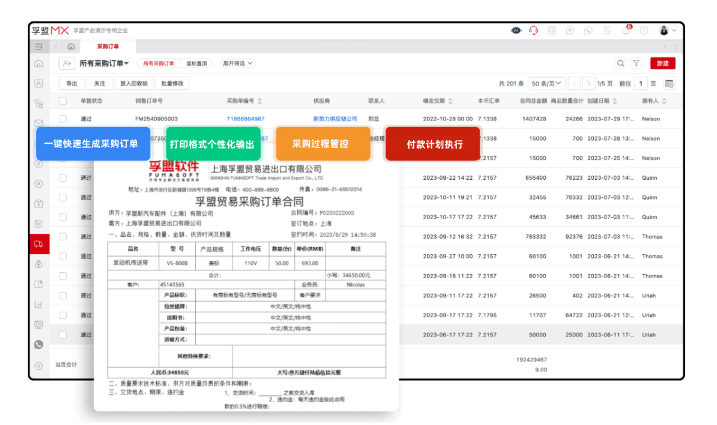The width and height of the screenshot is (717, 425).
Task: Click the filter funnel icon
Action: pos(636,63)
